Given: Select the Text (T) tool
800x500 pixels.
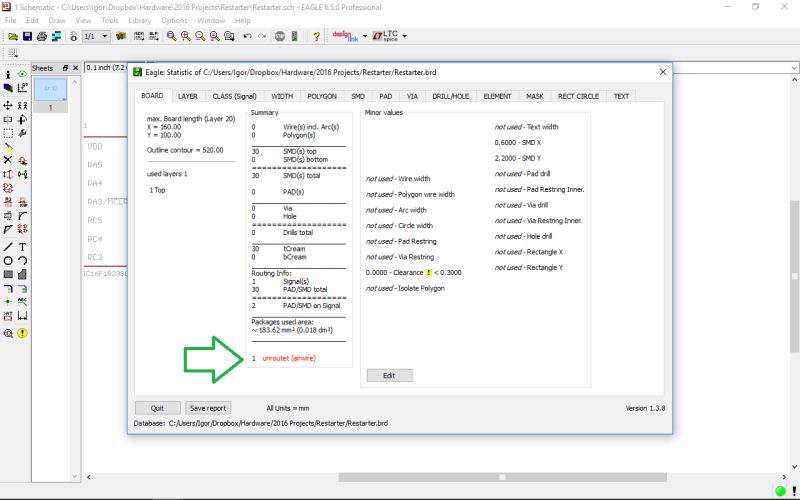Looking at the screenshot, I should point(22,247).
